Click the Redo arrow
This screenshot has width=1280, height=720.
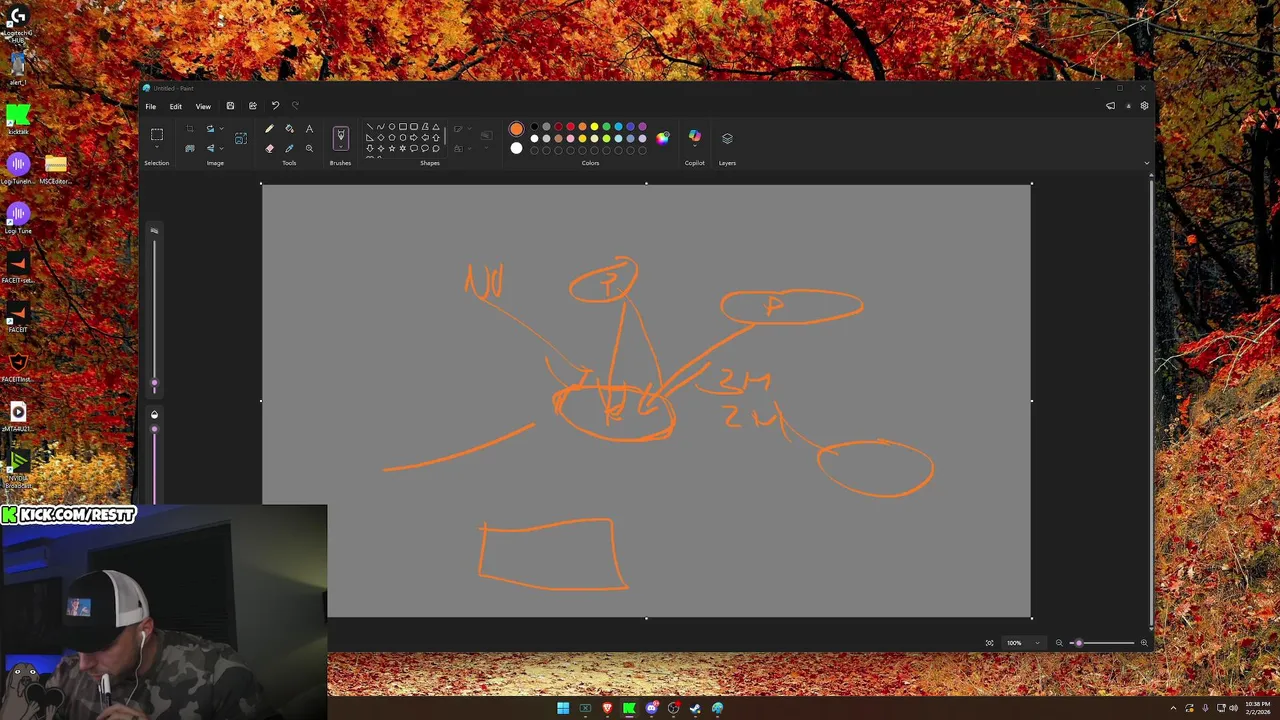tap(295, 106)
